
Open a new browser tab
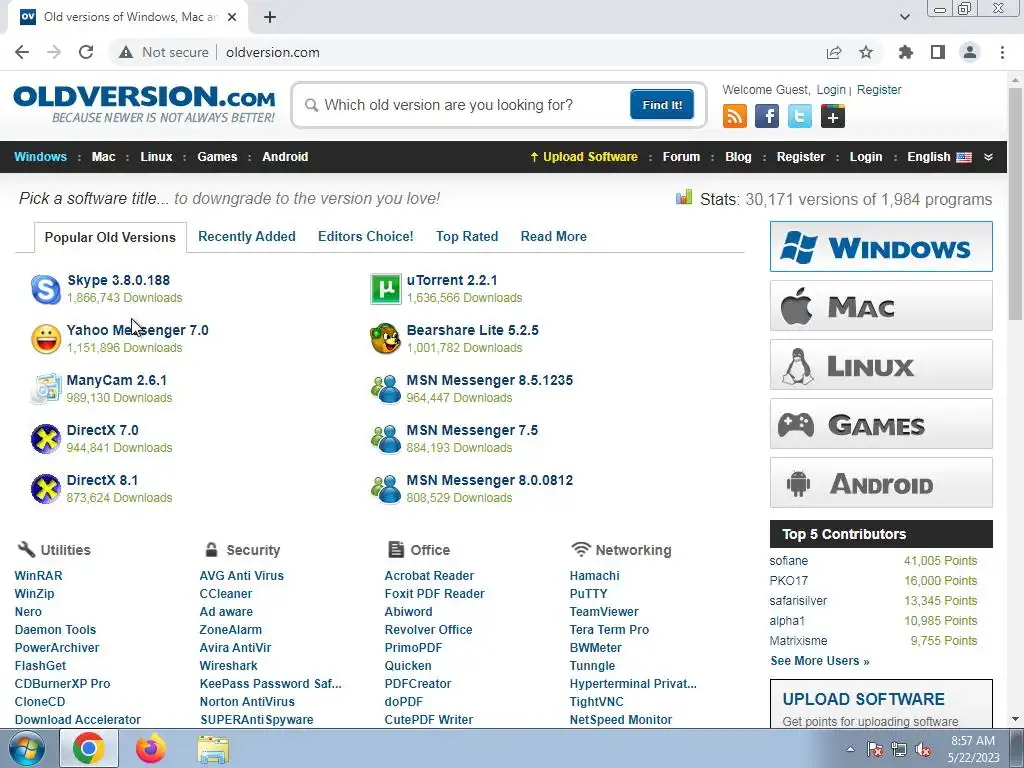(x=270, y=17)
